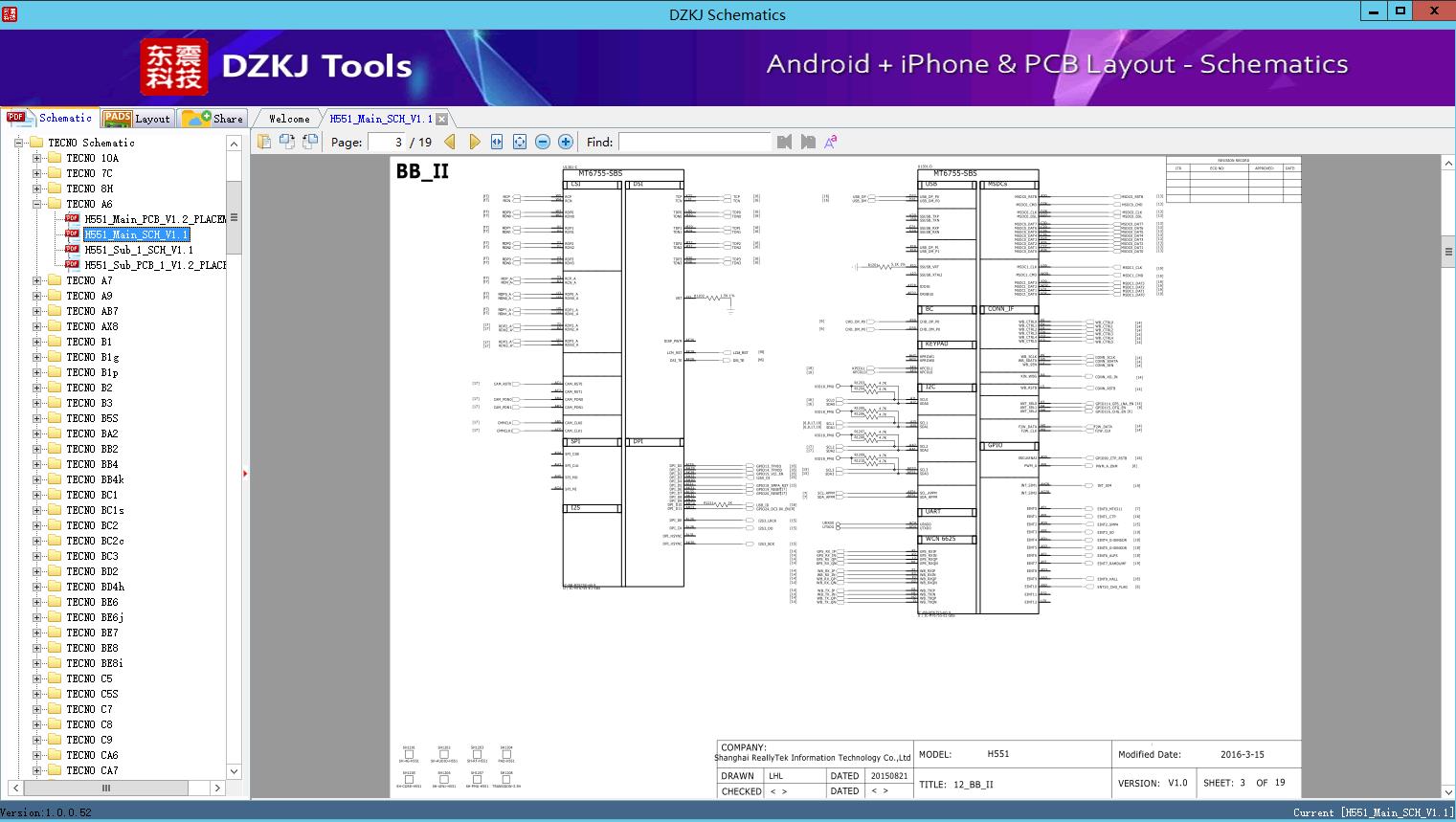Click the fit-to-width icon
This screenshot has height=822, width=1456.
pyautogui.click(x=497, y=142)
